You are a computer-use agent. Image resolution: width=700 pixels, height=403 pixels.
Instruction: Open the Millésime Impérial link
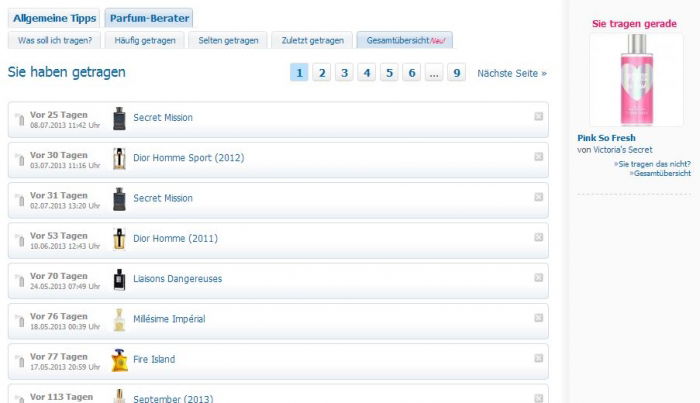point(169,319)
